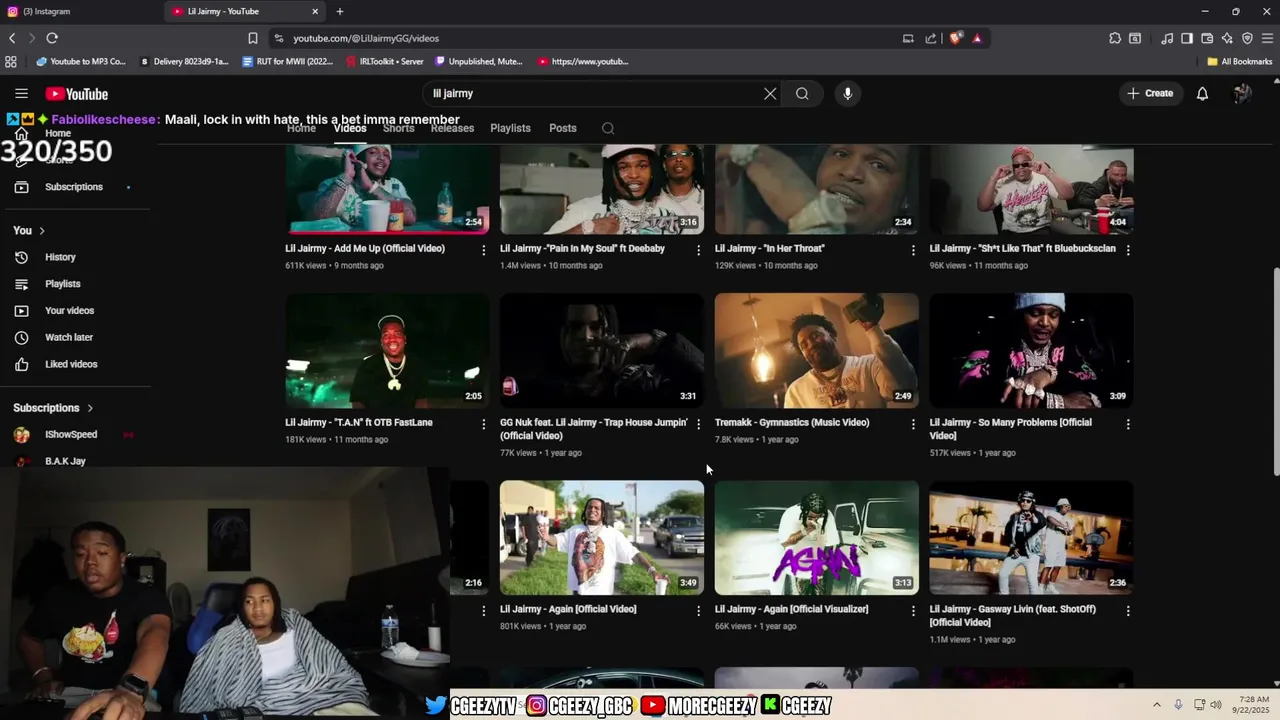Play 'Lil Jairmy - Again [Official Video]' thumbnail
The width and height of the screenshot is (1280, 720).
[602, 538]
